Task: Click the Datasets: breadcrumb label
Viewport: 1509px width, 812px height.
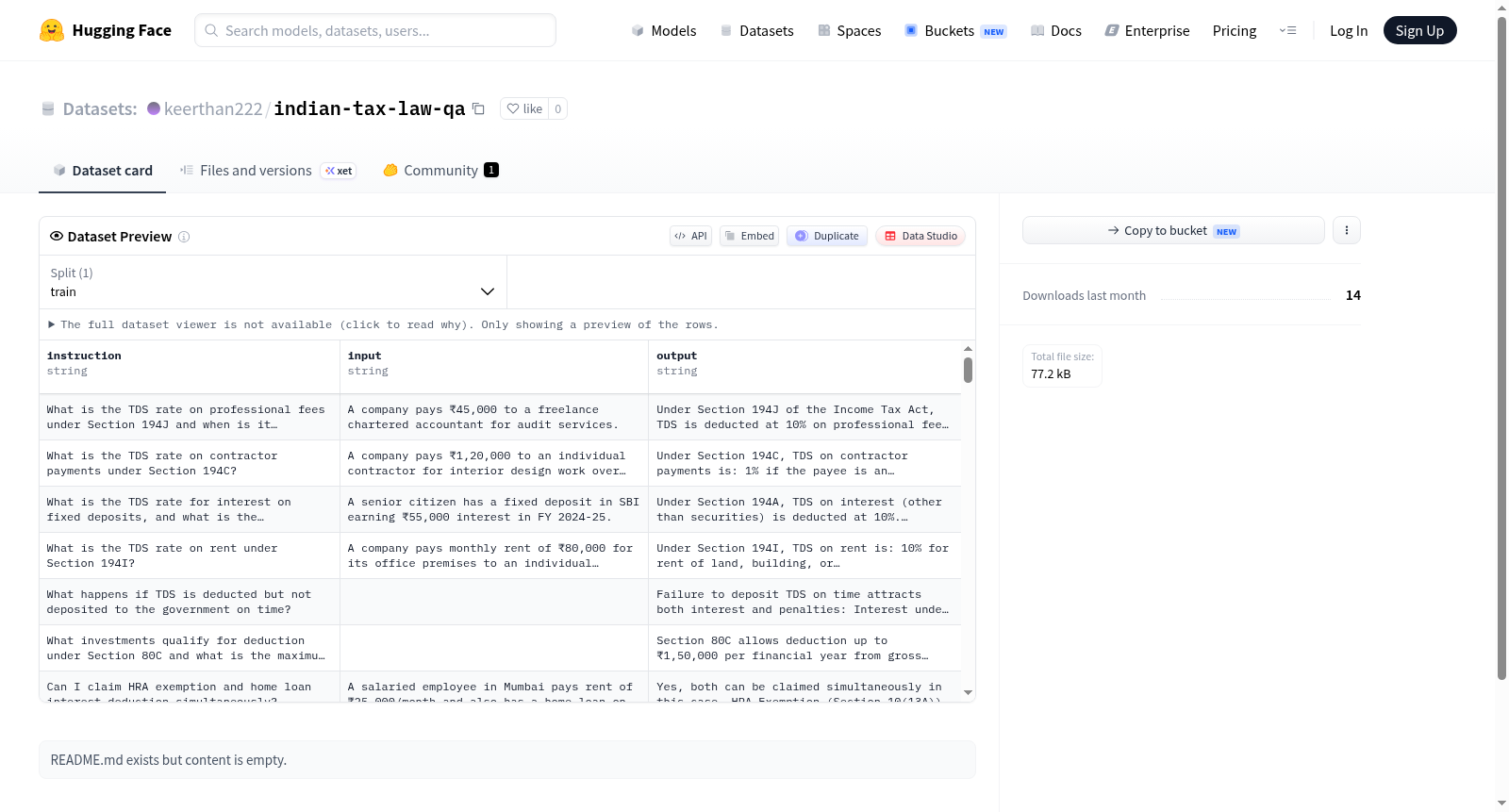Action: click(100, 108)
